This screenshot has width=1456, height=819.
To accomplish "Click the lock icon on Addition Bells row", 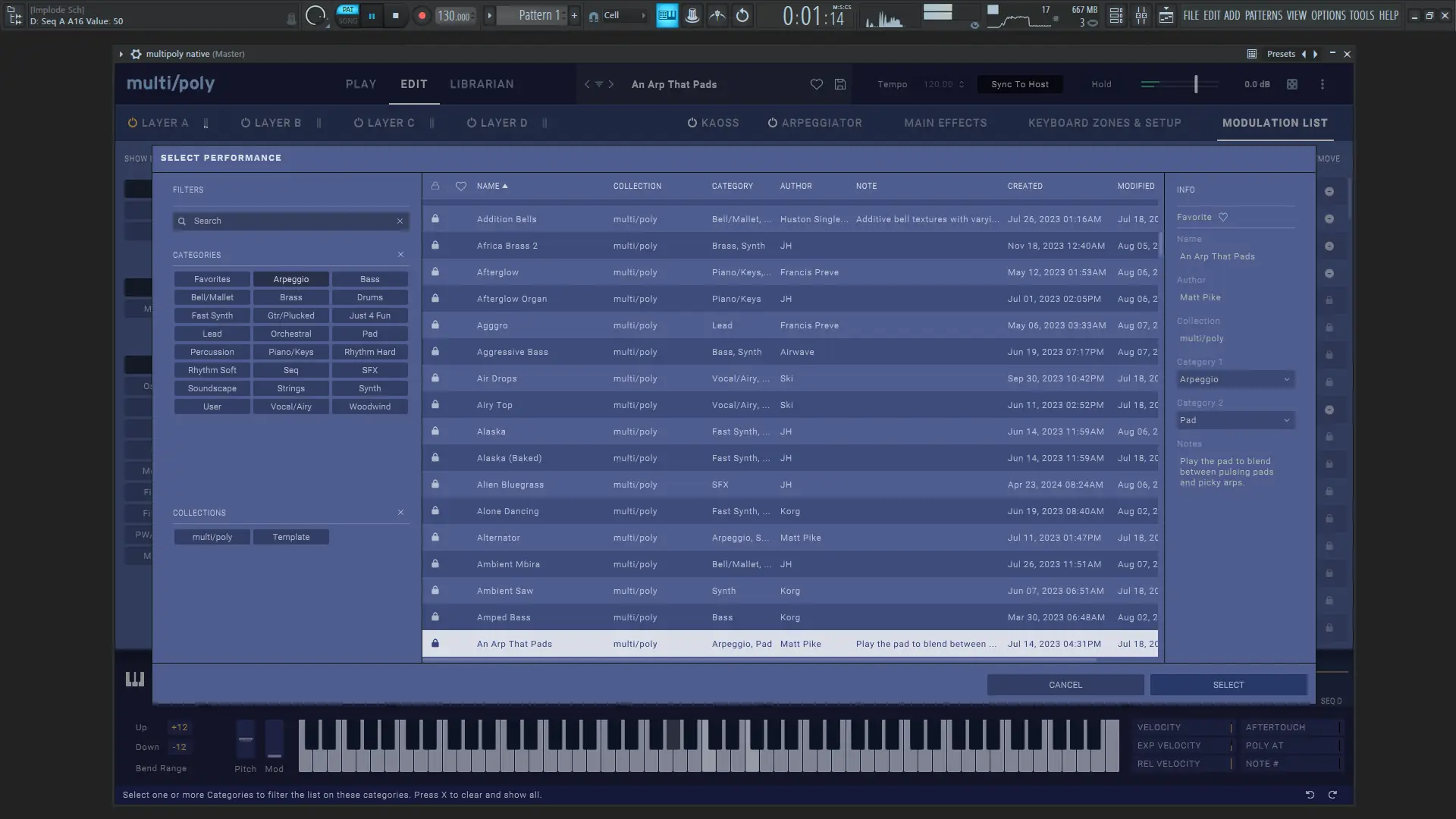I will [435, 219].
